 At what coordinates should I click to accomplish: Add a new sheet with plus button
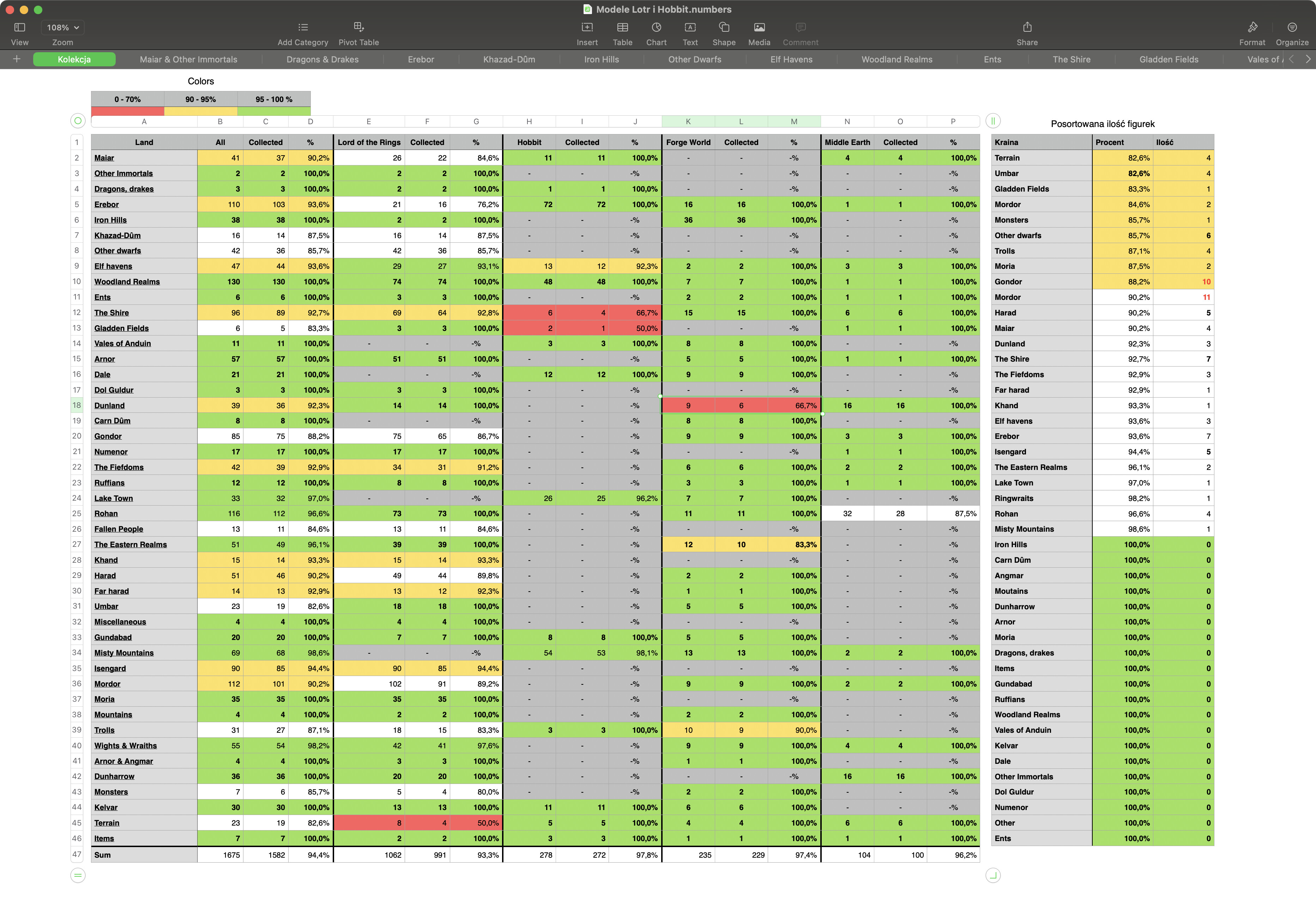17,59
